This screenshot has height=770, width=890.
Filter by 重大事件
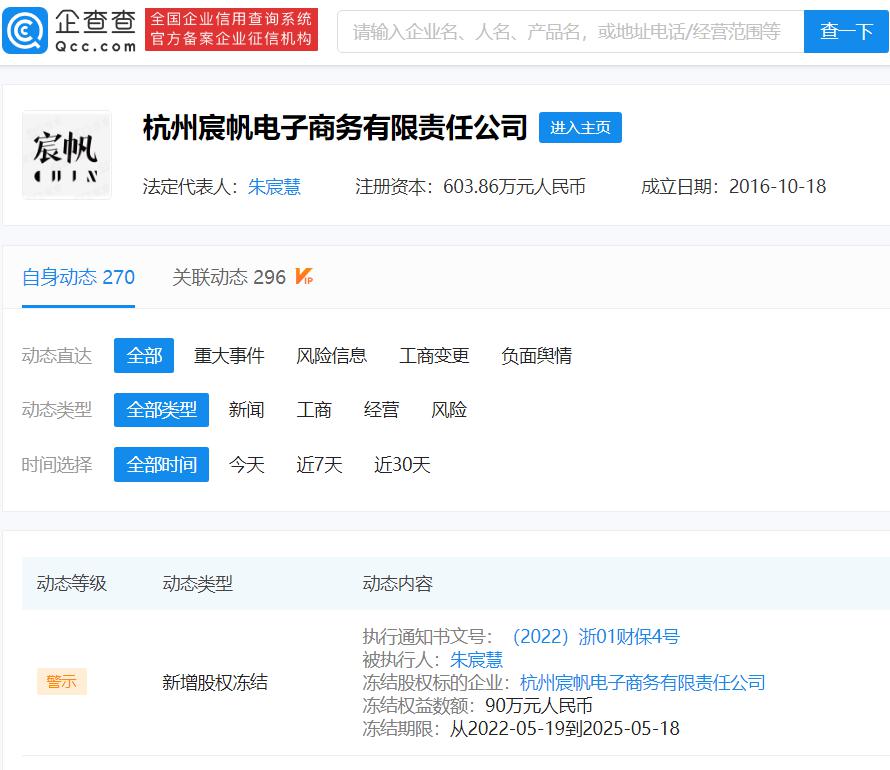[229, 356]
